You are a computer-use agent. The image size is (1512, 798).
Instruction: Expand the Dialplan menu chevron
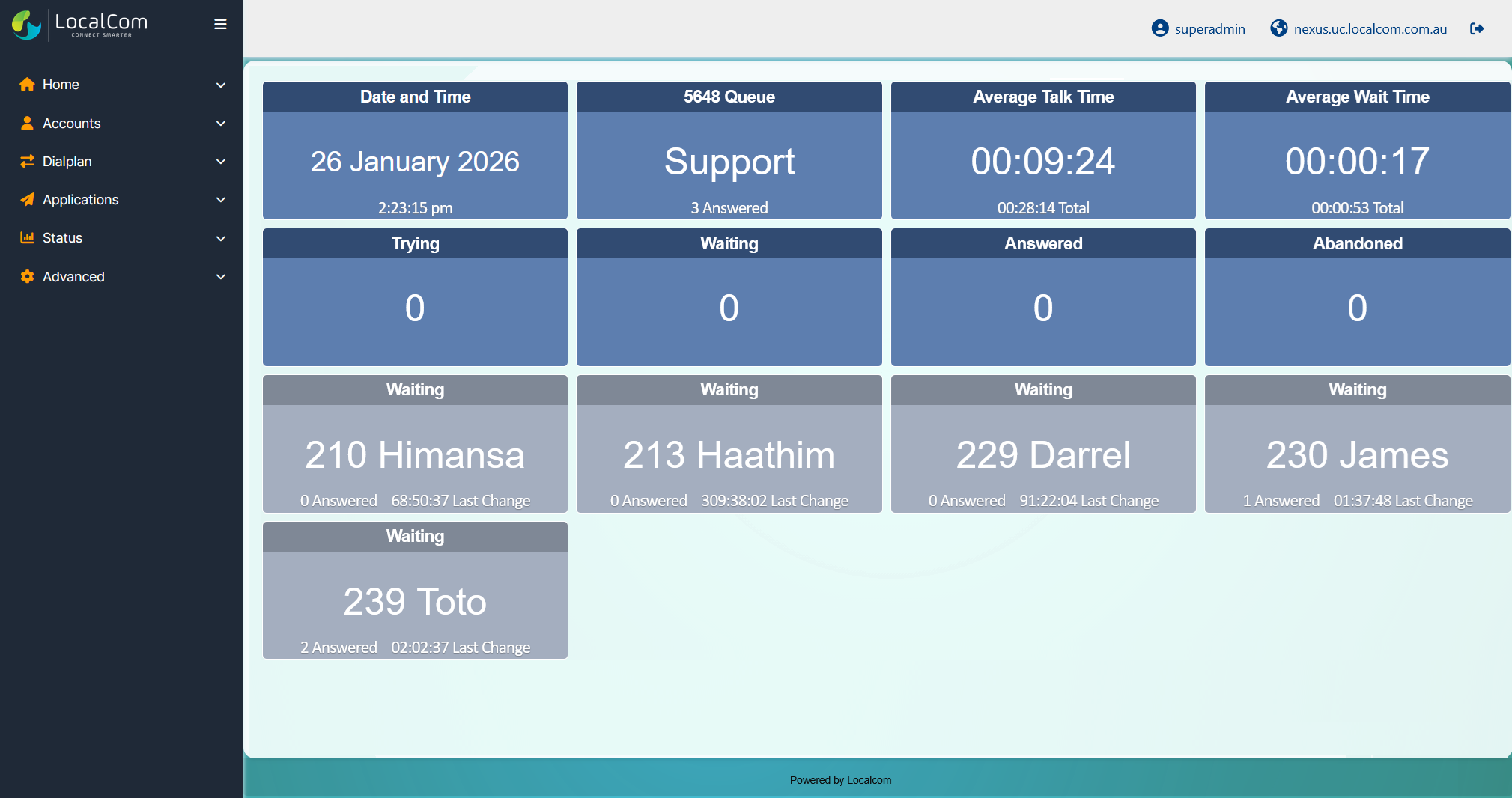click(x=221, y=162)
